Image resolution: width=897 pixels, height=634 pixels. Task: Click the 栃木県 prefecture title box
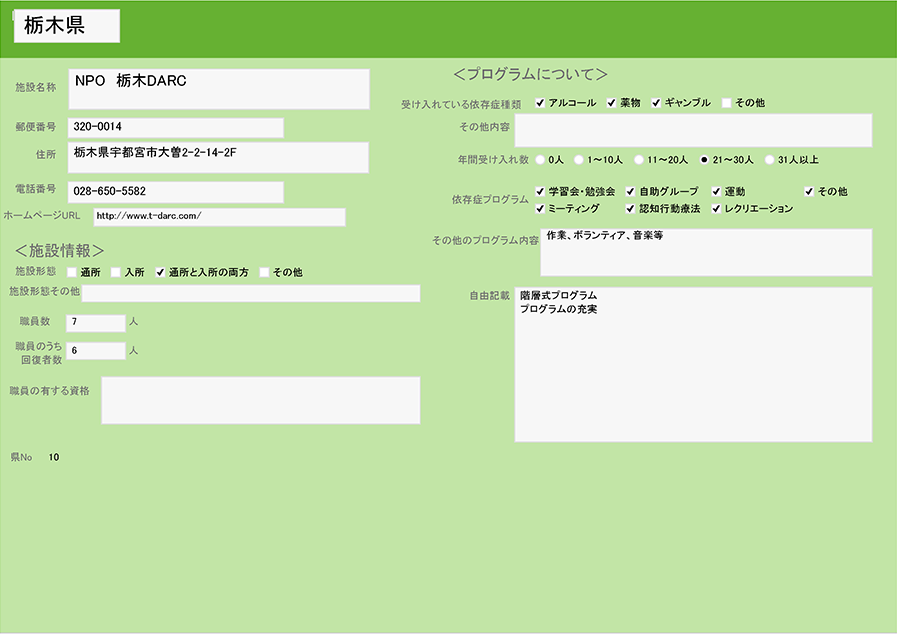point(66,27)
